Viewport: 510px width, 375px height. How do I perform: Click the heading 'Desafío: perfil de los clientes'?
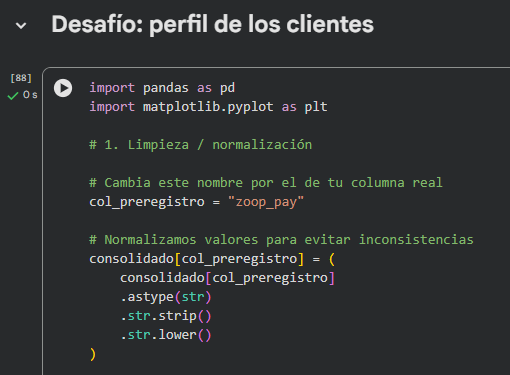pyautogui.click(x=213, y=24)
